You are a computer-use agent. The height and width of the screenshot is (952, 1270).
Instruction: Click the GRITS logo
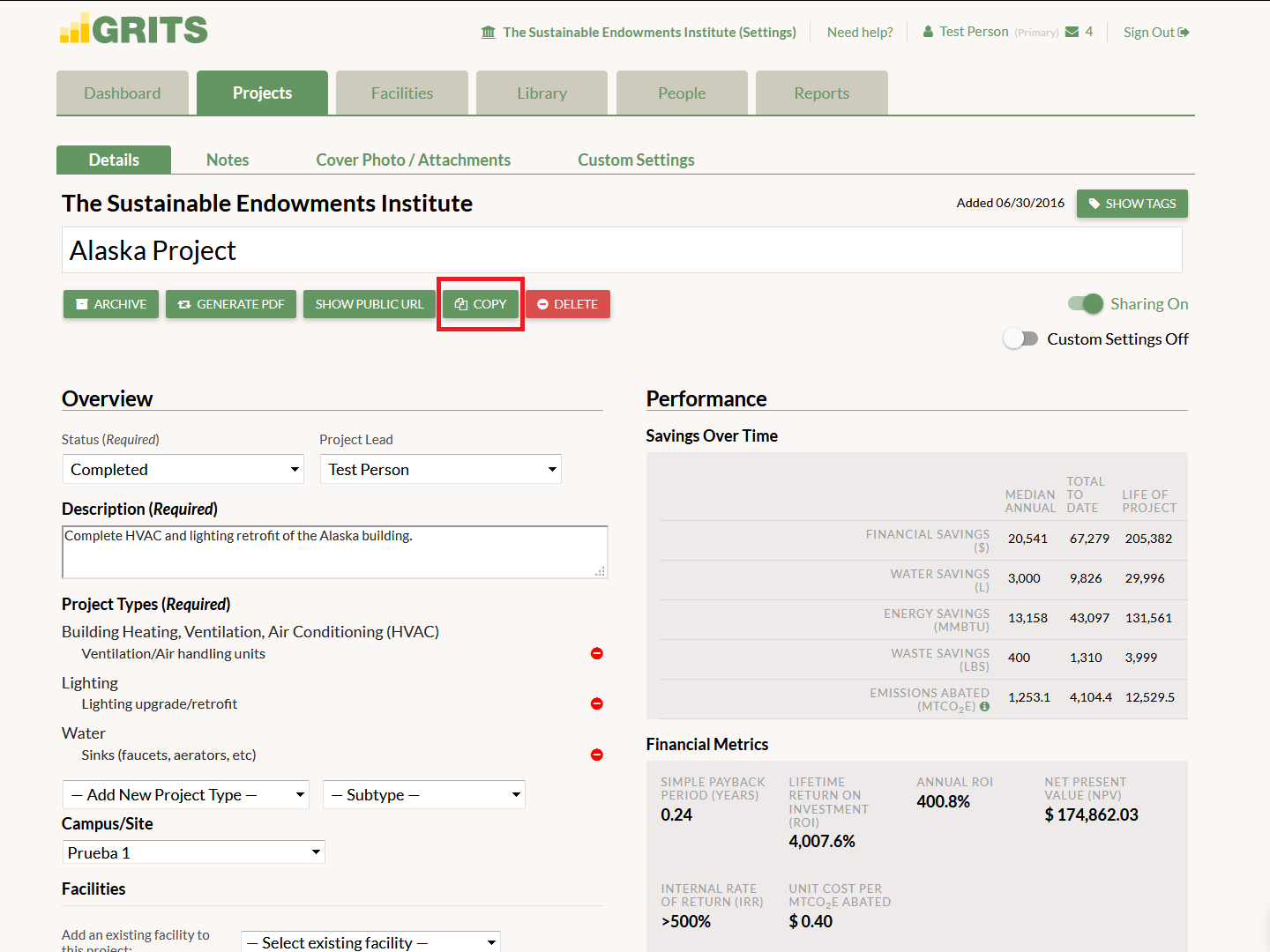point(134,28)
